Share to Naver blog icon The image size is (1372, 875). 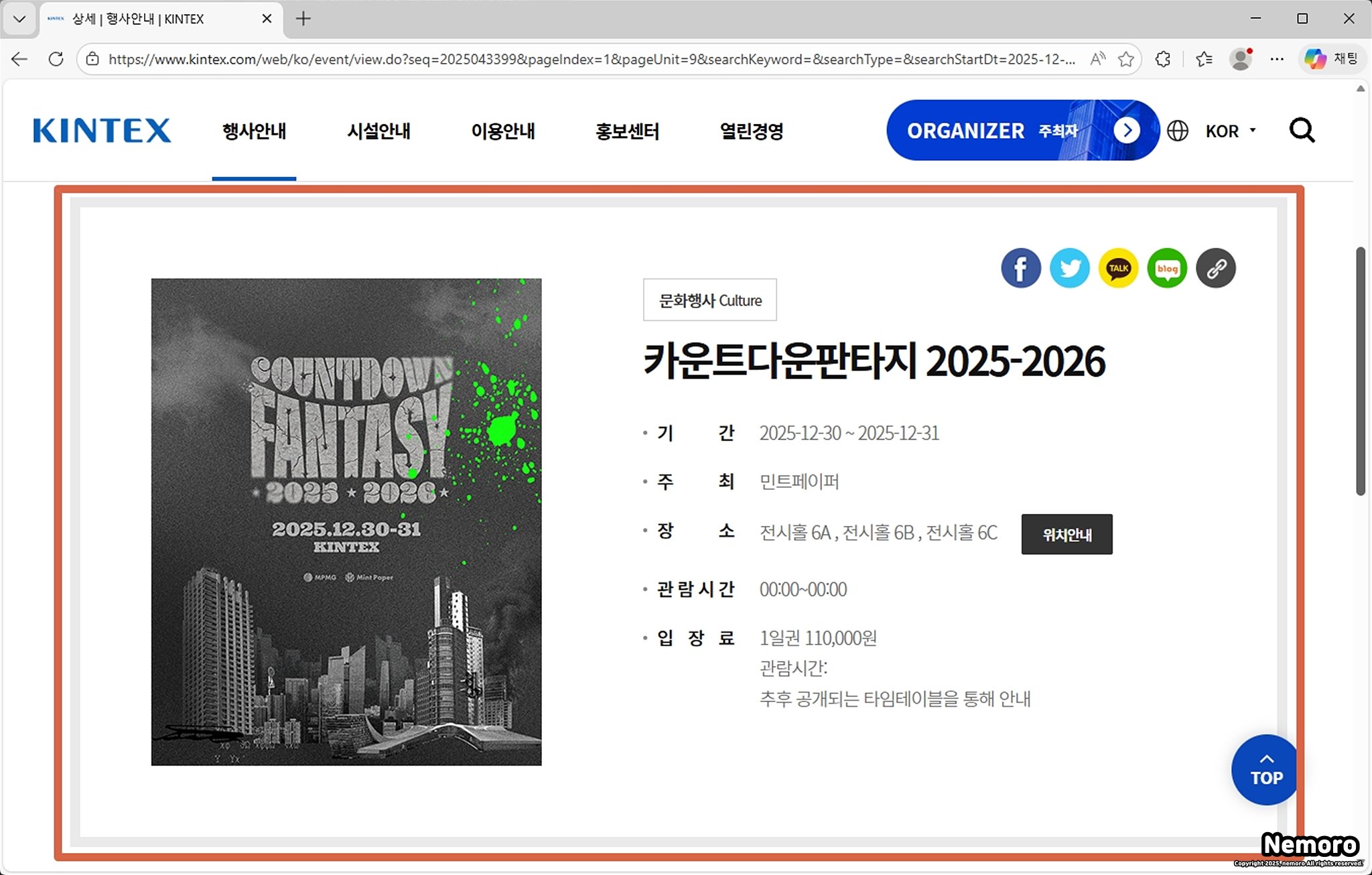pyautogui.click(x=1167, y=268)
